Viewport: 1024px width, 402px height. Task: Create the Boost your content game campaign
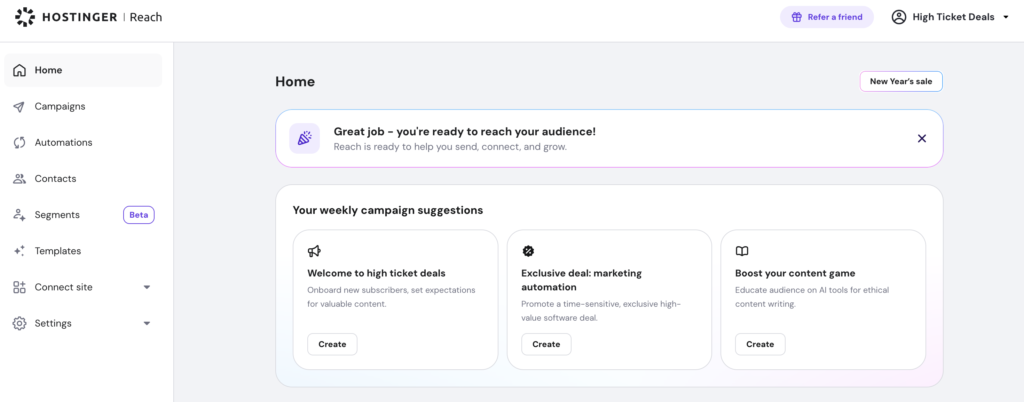(x=760, y=344)
